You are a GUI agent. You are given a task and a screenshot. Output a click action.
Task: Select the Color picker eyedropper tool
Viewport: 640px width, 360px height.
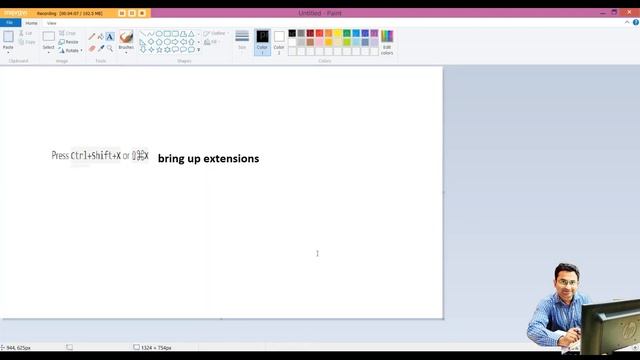click(101, 49)
